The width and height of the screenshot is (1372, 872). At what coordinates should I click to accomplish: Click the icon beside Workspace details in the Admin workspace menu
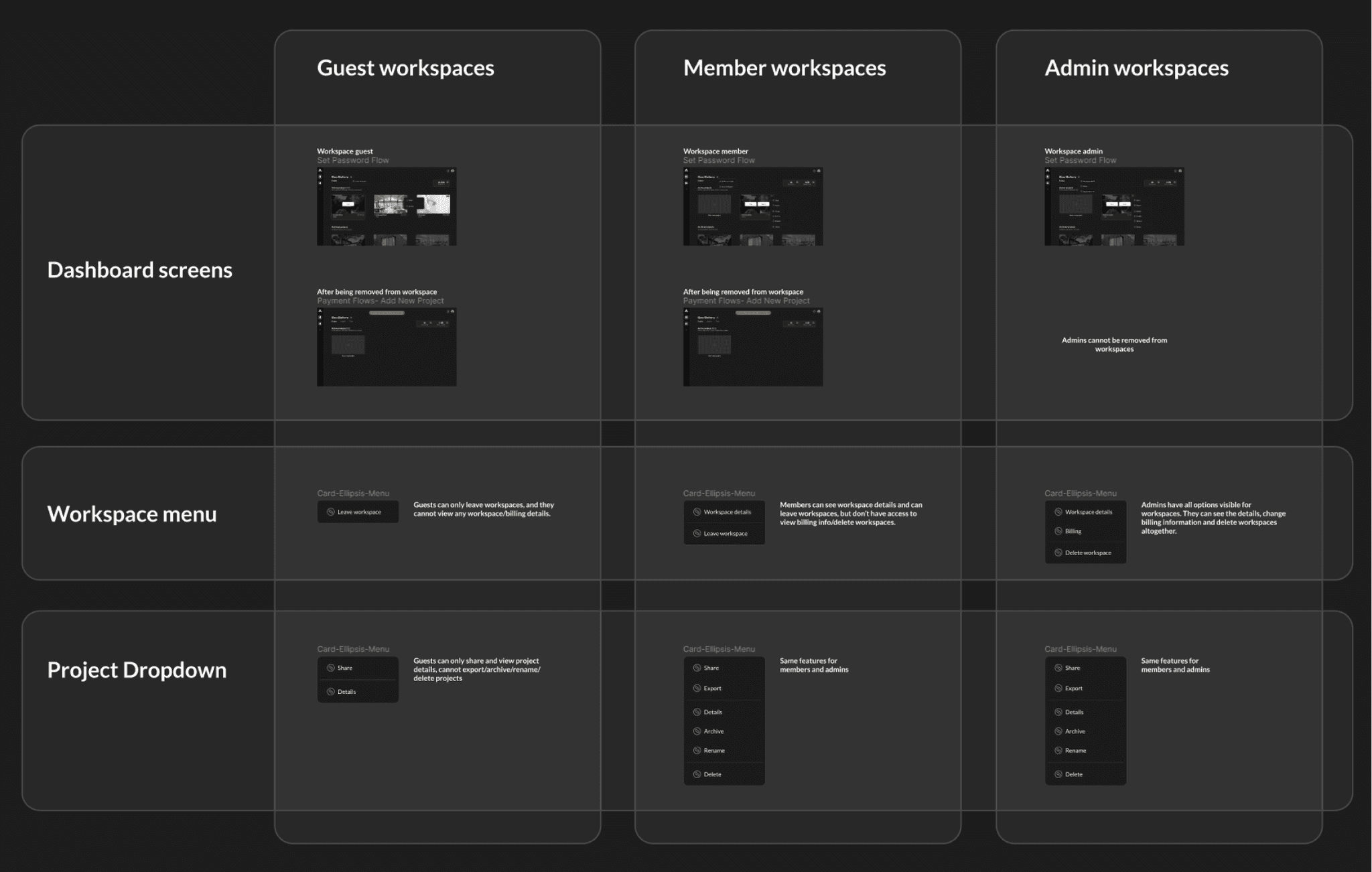click(x=1058, y=512)
